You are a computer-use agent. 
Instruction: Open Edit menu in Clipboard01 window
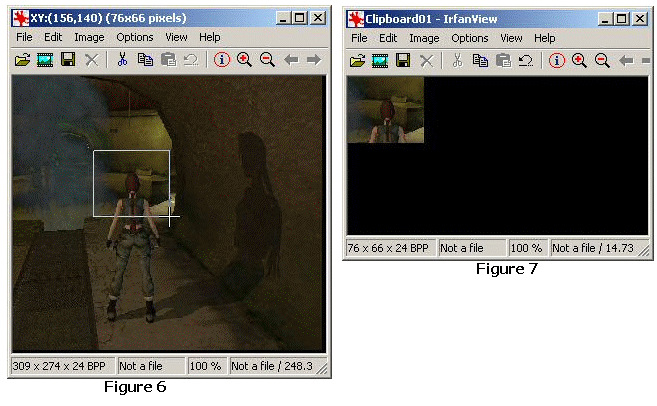[x=388, y=38]
